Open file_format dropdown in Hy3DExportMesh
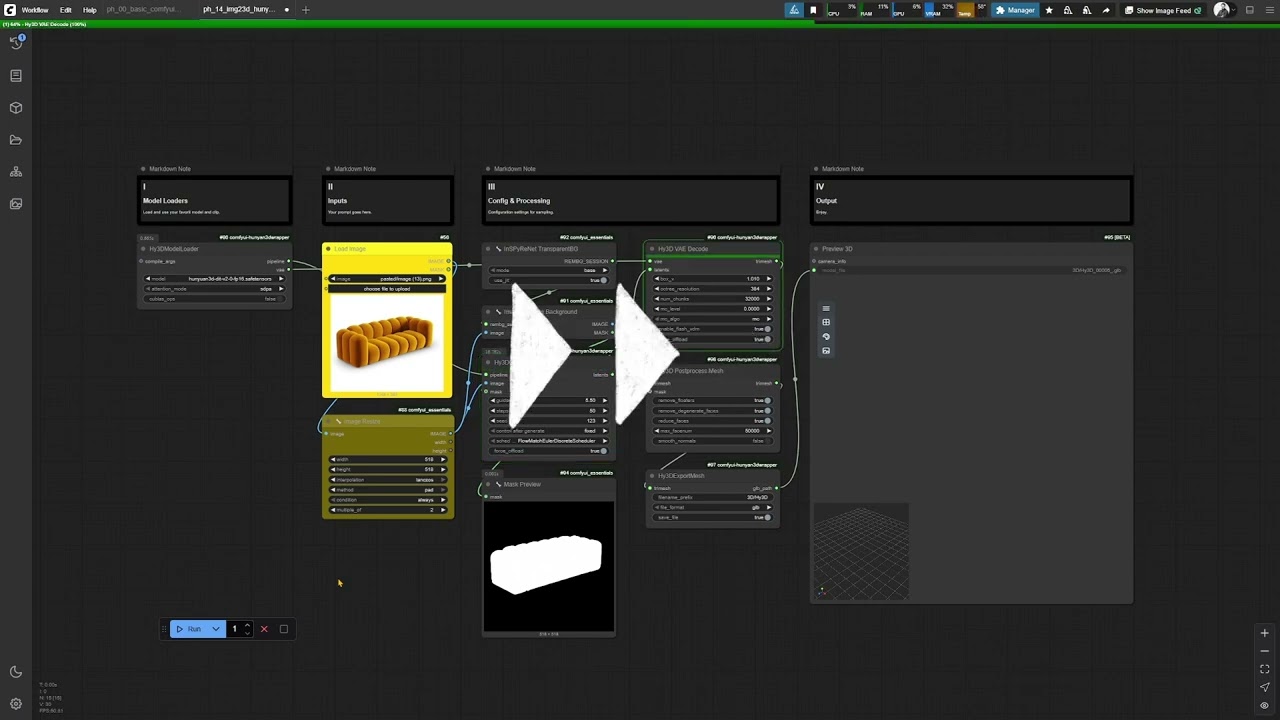This screenshot has width=1280, height=720. point(713,507)
